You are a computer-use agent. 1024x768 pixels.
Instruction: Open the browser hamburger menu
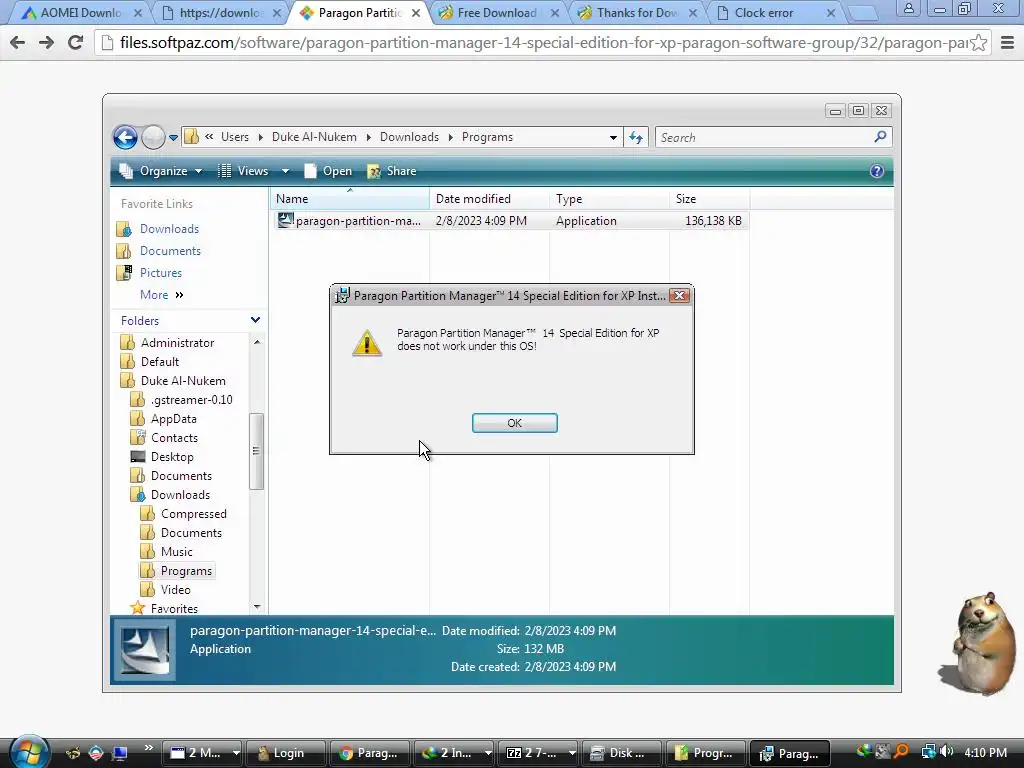pos(1008,43)
